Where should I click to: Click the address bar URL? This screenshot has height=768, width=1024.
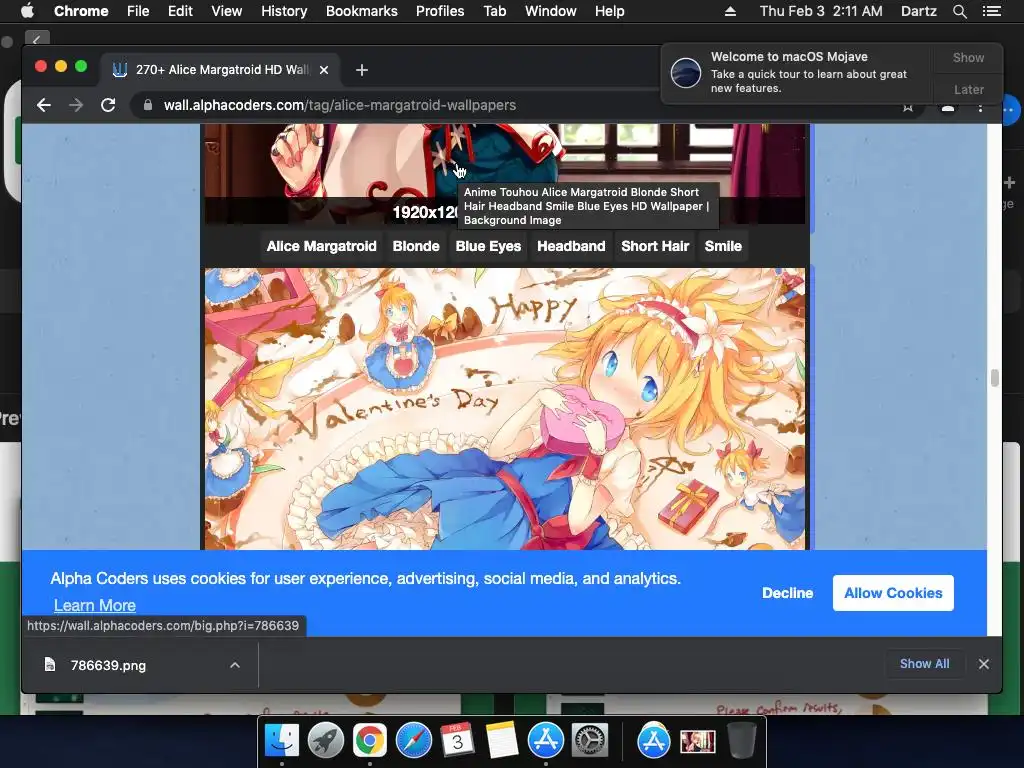point(340,105)
